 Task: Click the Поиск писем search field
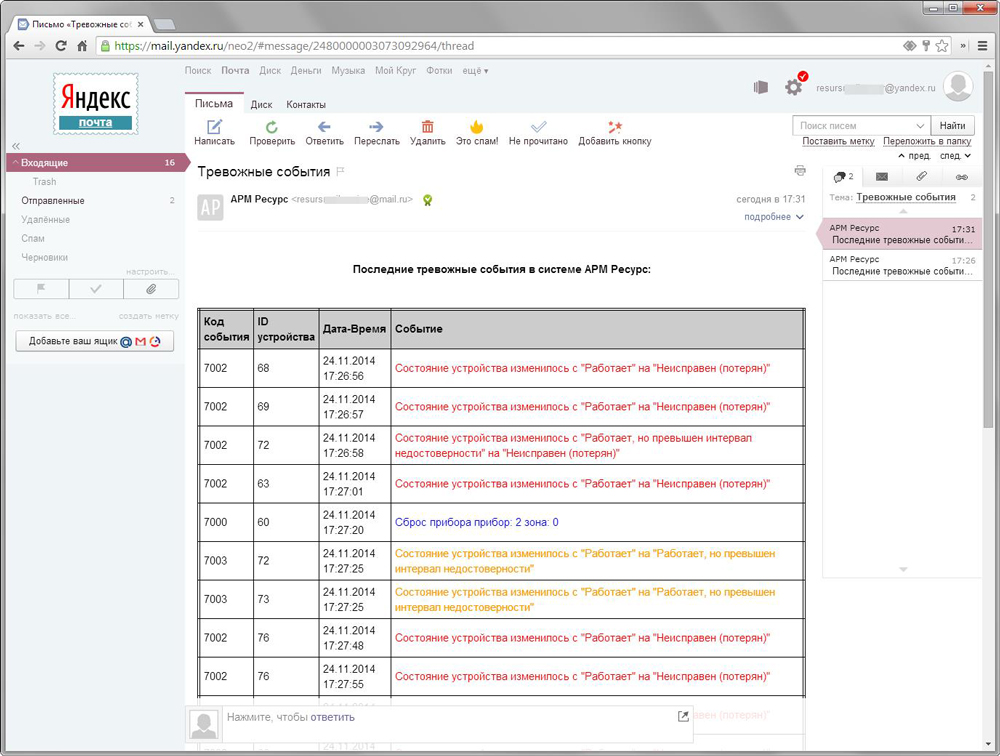(x=855, y=126)
